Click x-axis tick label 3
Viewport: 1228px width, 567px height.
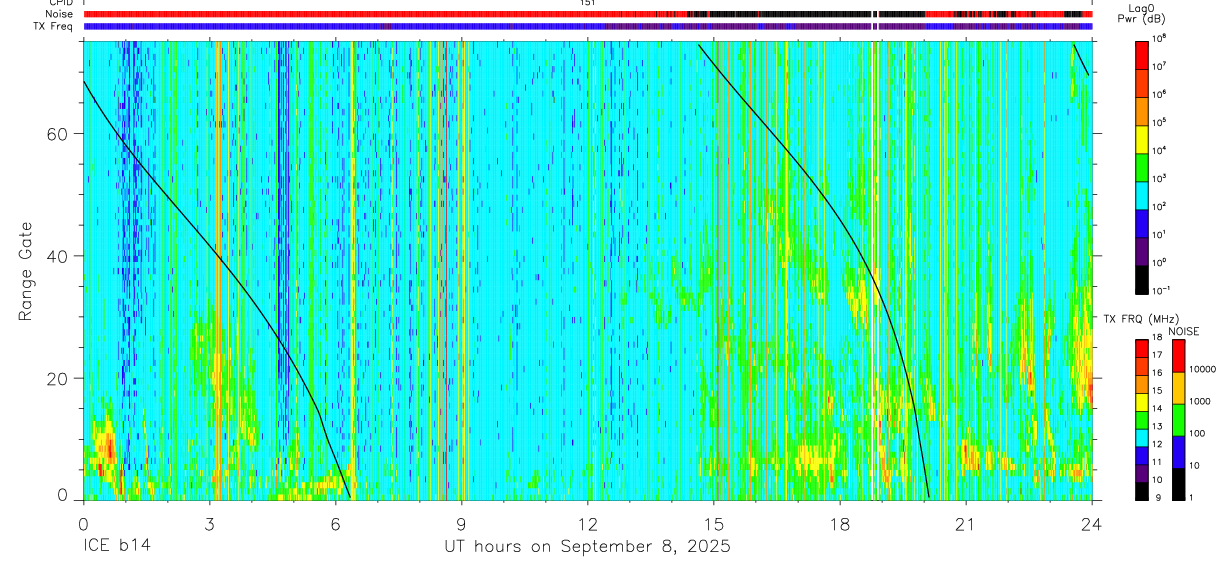point(209,523)
